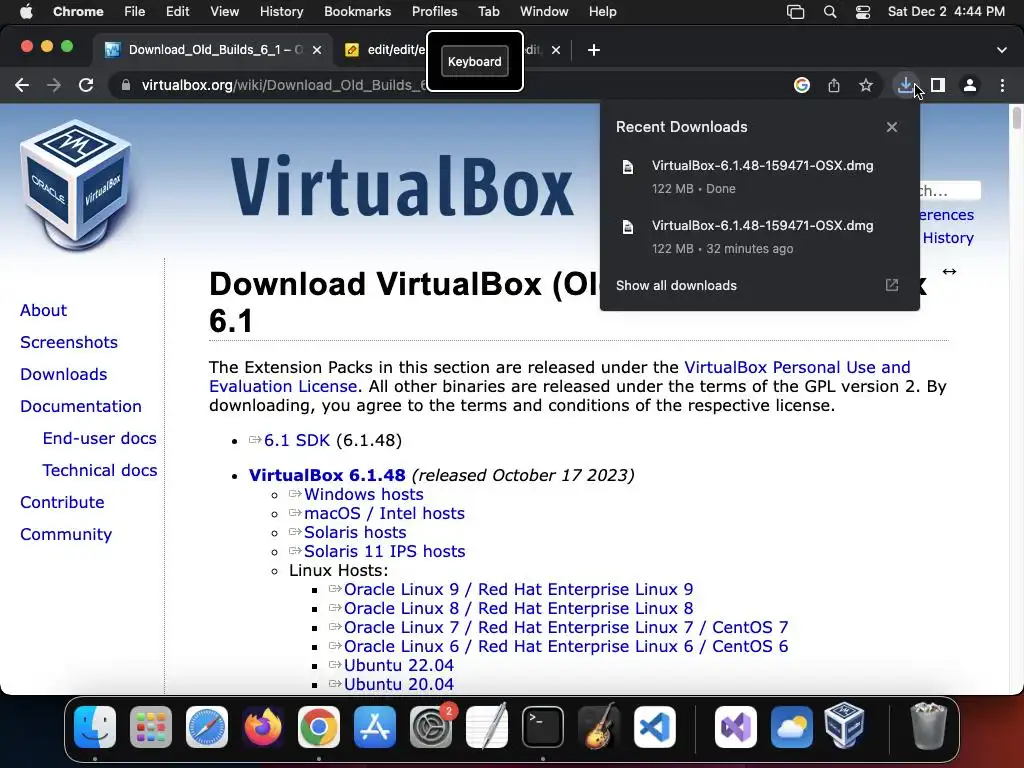1024x768 pixels.
Task: Bookmark this page with the star icon
Action: tap(865, 85)
